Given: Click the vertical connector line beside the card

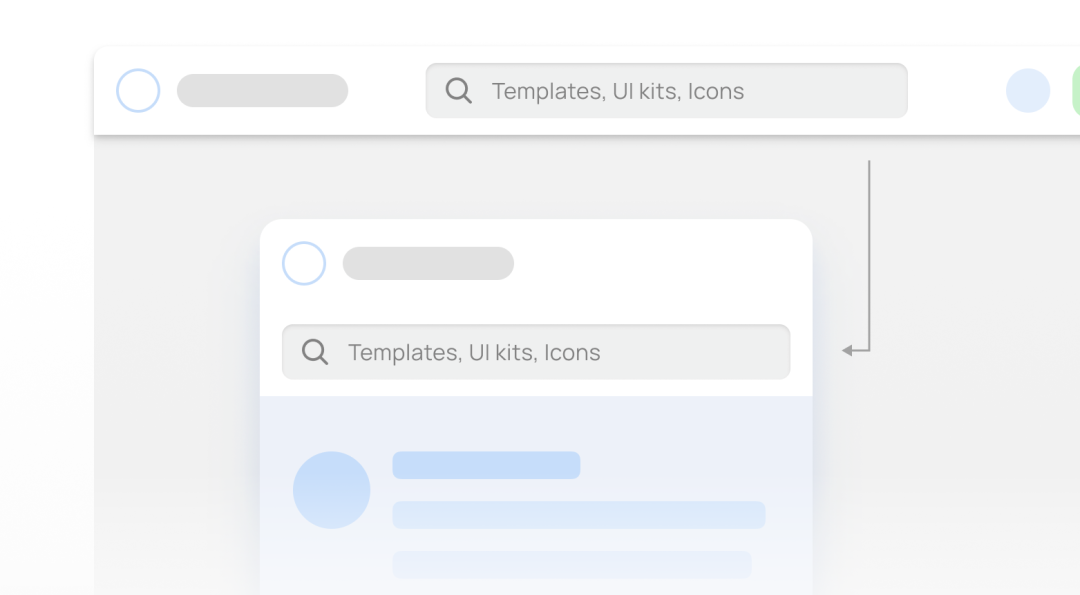Looking at the screenshot, I should (869, 255).
